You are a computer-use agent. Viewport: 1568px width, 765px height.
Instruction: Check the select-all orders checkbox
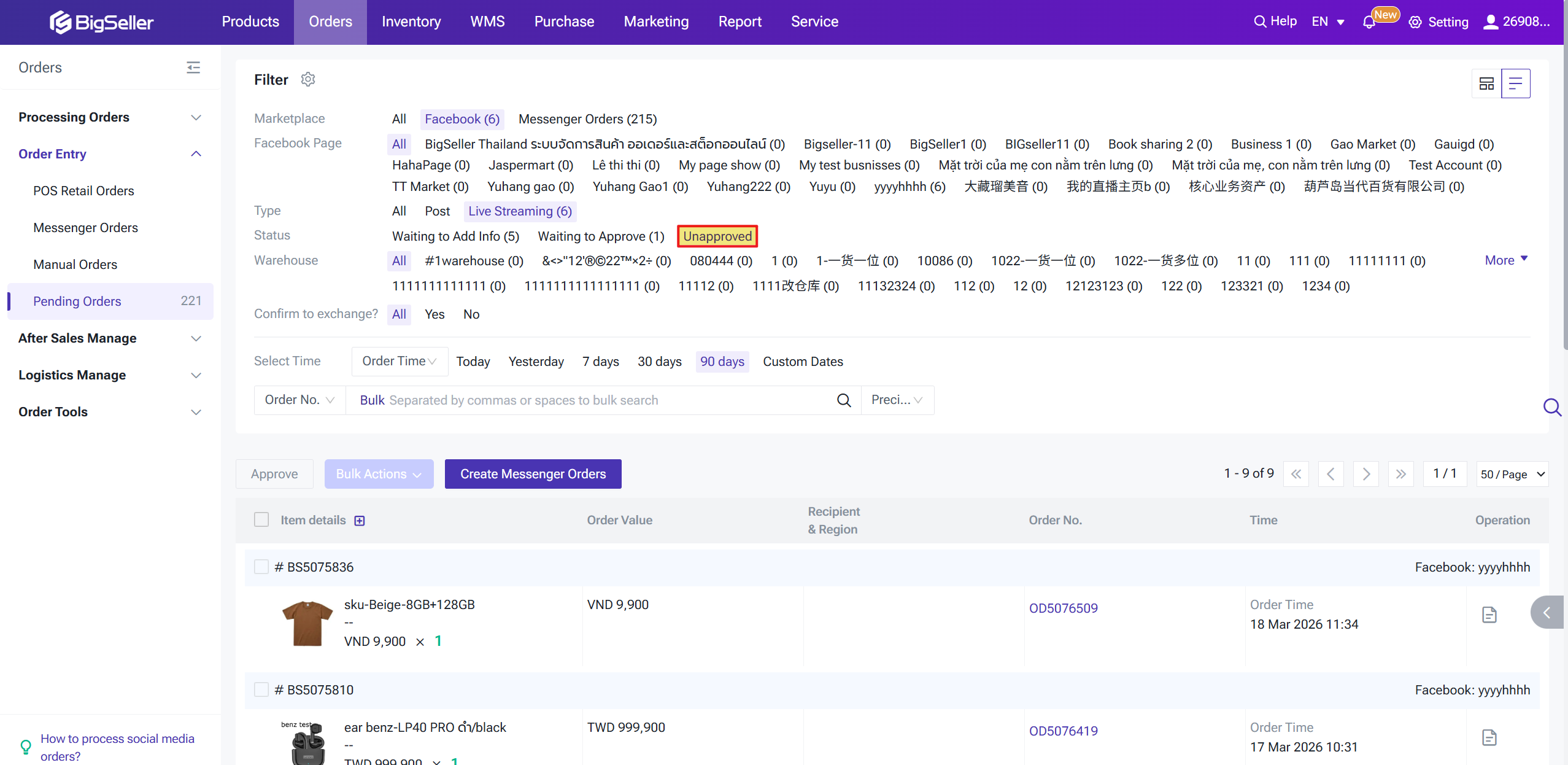[x=261, y=519]
